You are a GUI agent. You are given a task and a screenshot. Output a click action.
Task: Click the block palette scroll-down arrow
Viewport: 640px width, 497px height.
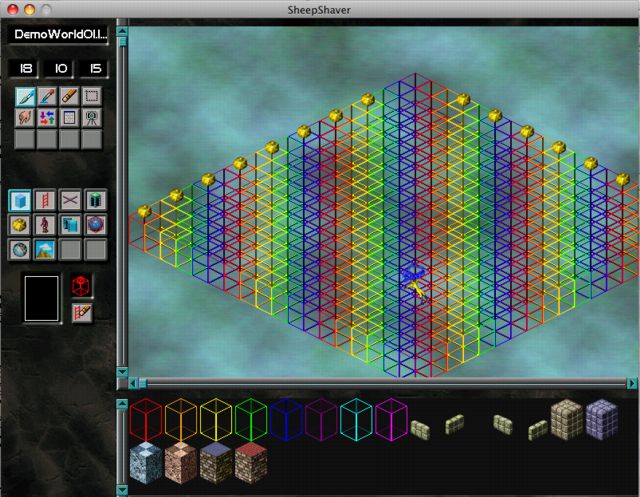[122, 490]
